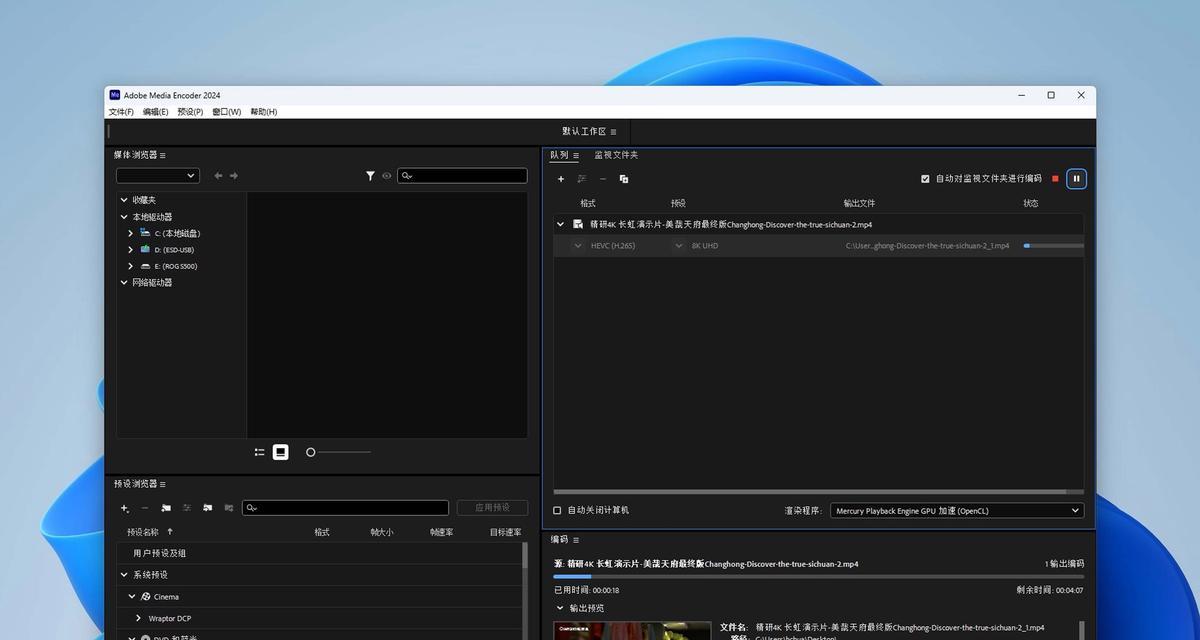
Task: Open the Mercury Playback Engine renderer dropdown
Action: [x=957, y=510]
